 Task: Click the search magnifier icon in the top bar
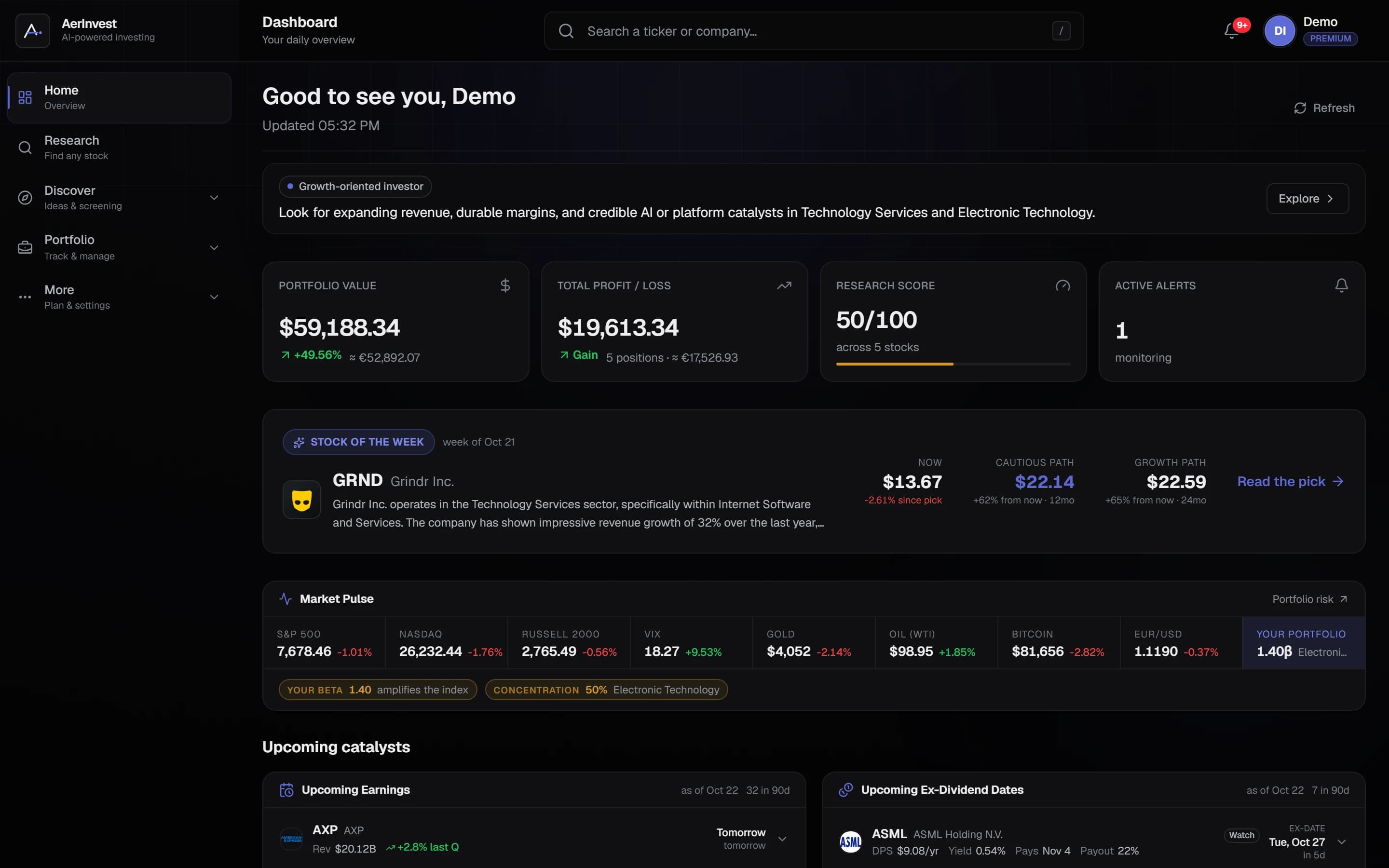pyautogui.click(x=566, y=31)
